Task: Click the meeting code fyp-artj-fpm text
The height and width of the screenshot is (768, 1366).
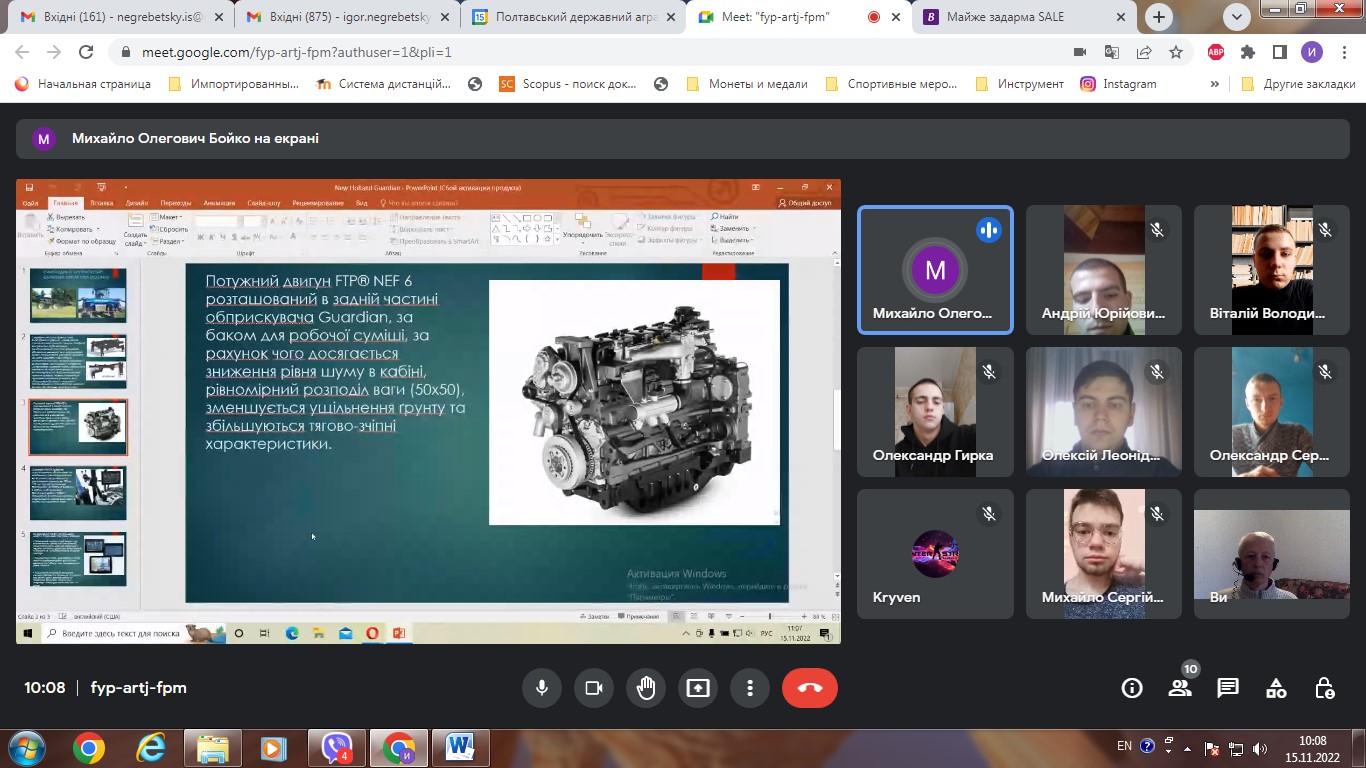Action: (138, 688)
